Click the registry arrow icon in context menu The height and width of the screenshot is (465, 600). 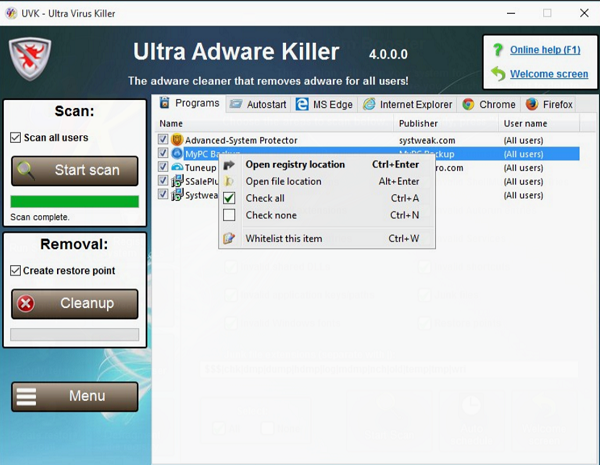[229, 165]
